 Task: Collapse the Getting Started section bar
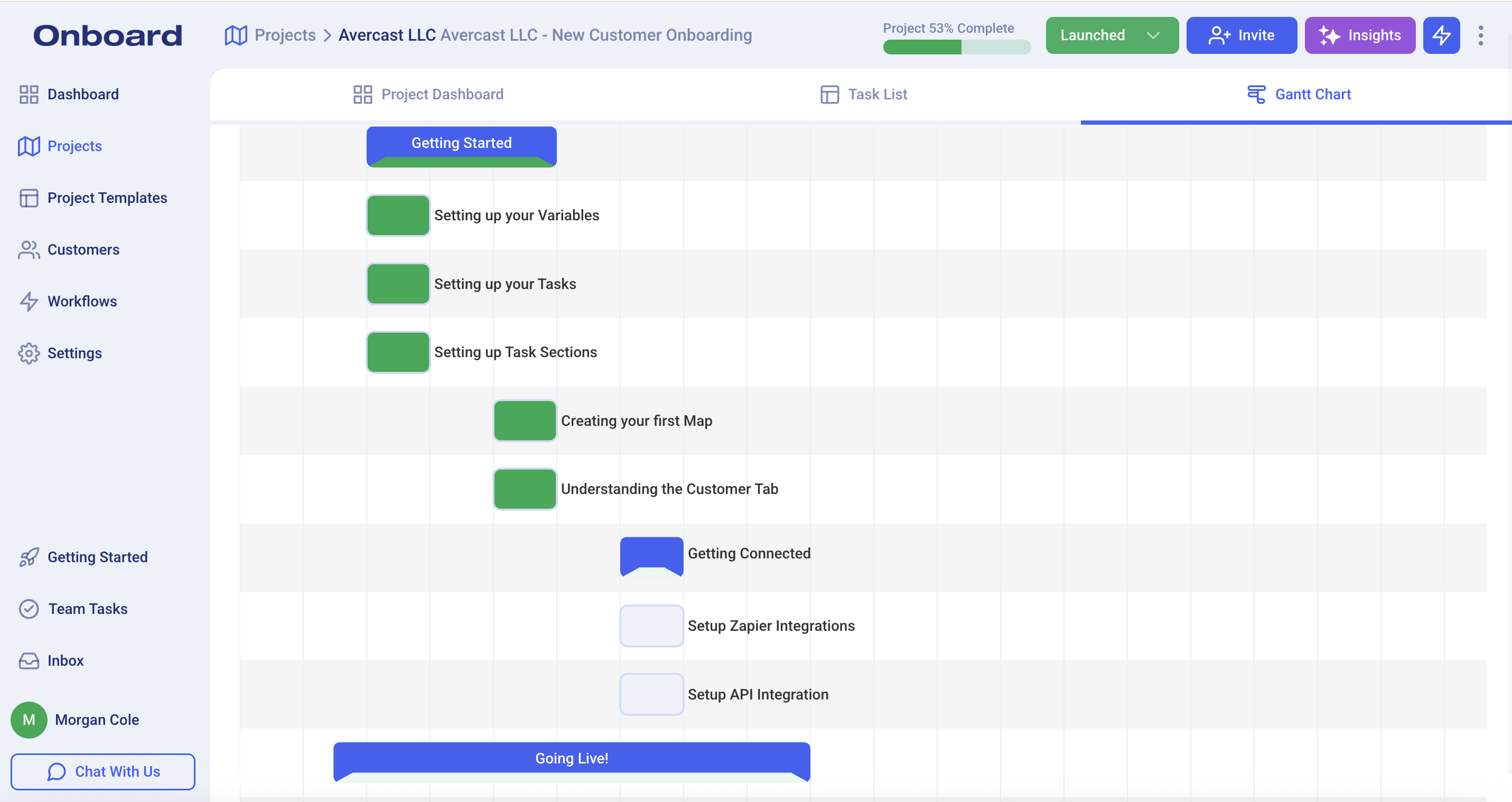point(461,144)
